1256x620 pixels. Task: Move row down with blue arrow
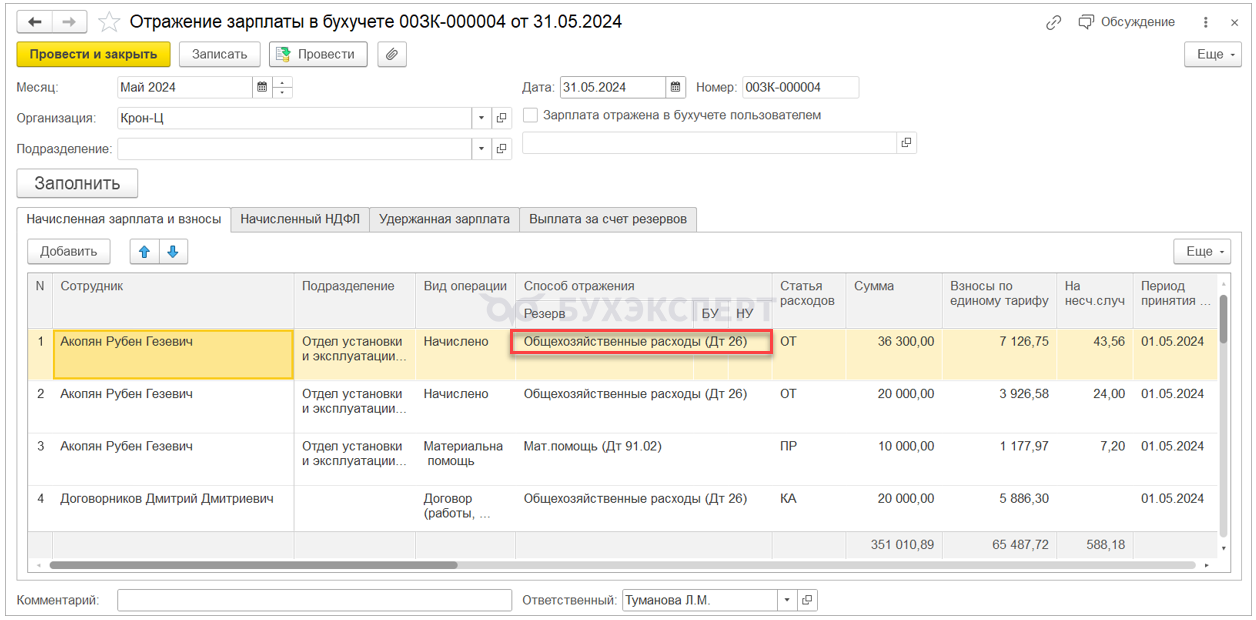[173, 252]
